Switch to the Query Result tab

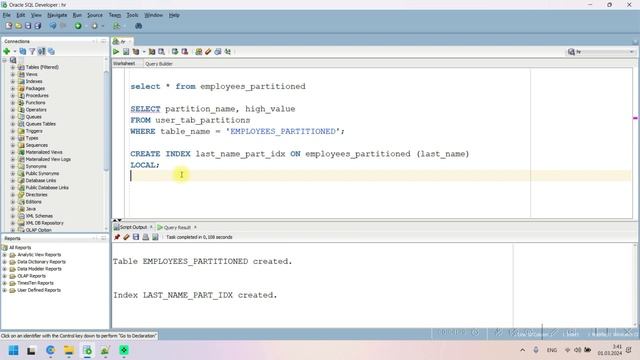(177, 227)
